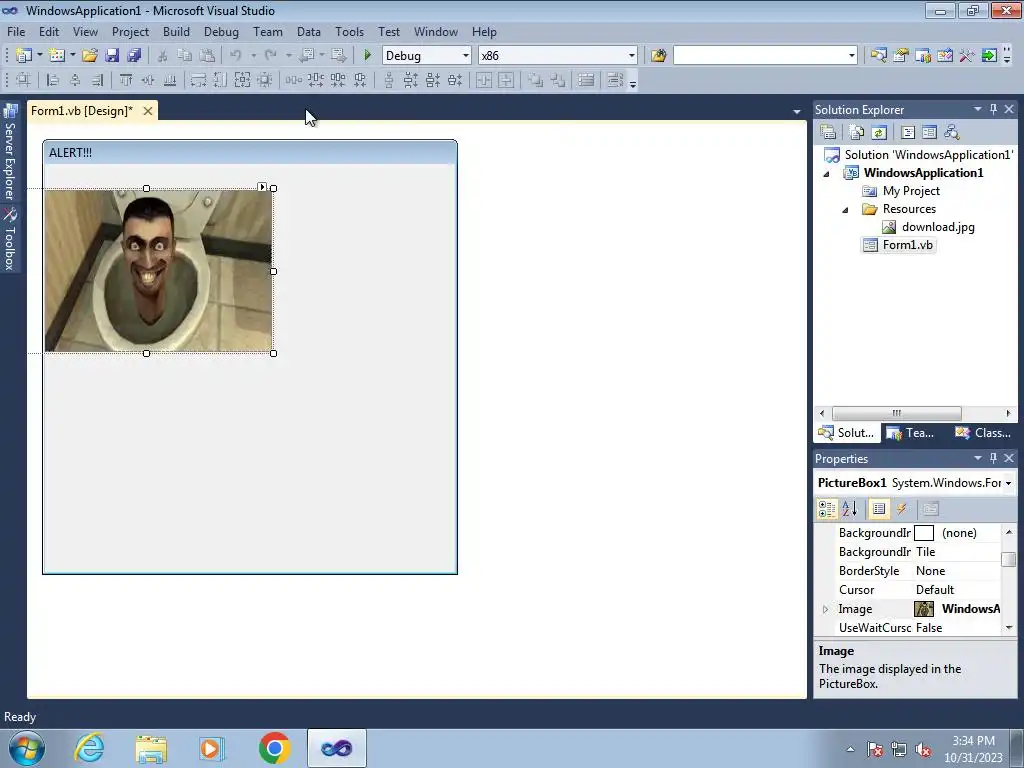The width and height of the screenshot is (1024, 768).
Task: Click Show All Files in Solution Explorer
Action: [857, 133]
